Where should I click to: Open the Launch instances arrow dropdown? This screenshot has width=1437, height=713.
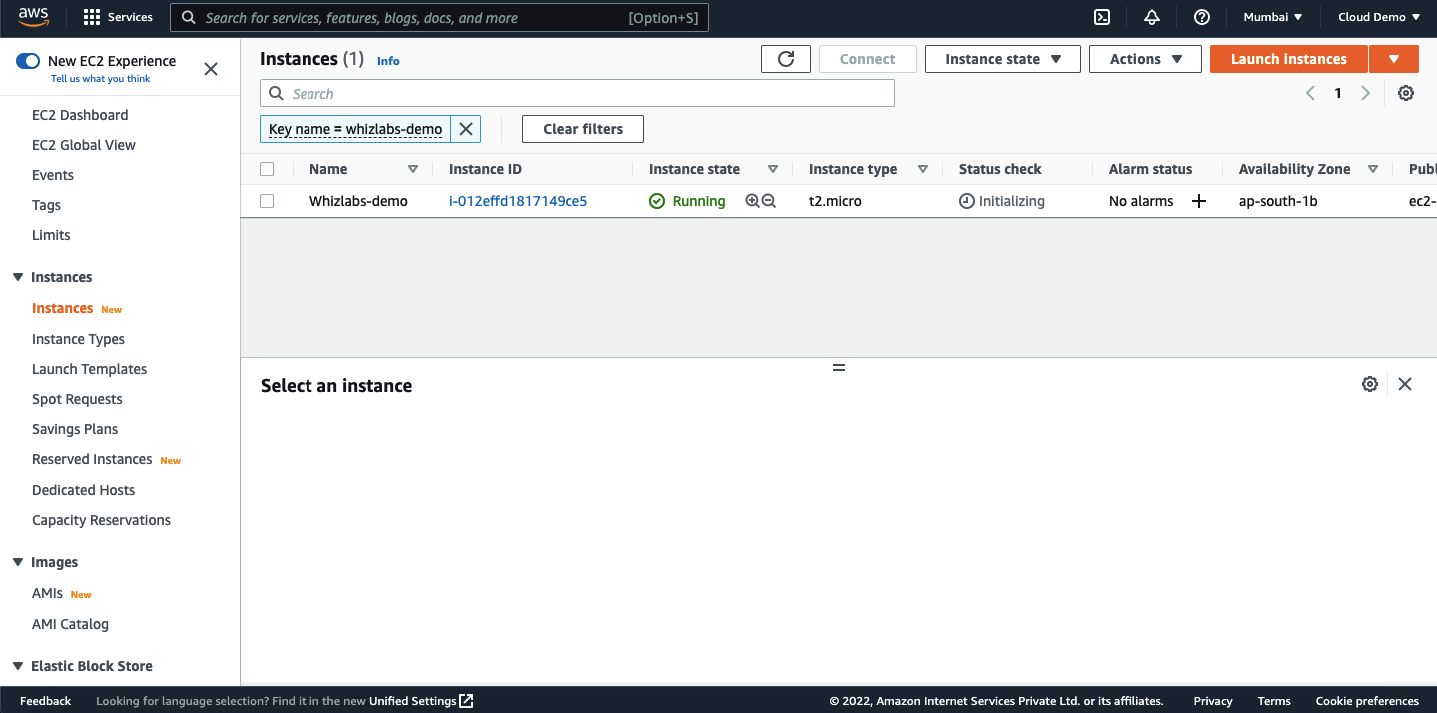(x=1394, y=59)
